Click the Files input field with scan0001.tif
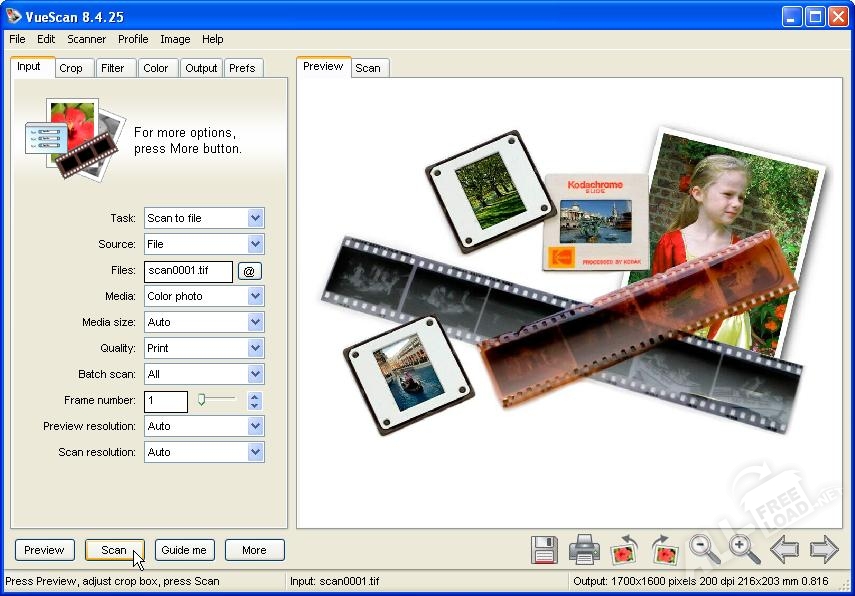The width and height of the screenshot is (855, 596). pyautogui.click(x=188, y=271)
